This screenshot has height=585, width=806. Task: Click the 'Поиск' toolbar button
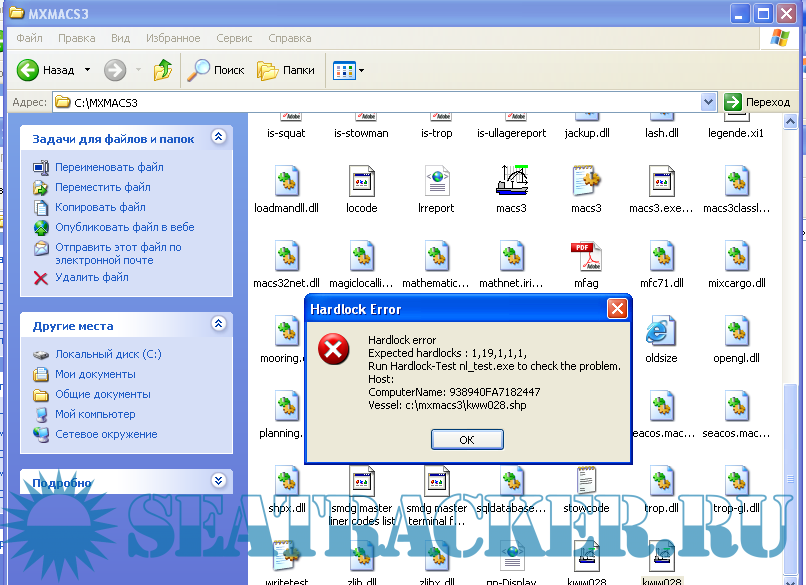coord(216,70)
